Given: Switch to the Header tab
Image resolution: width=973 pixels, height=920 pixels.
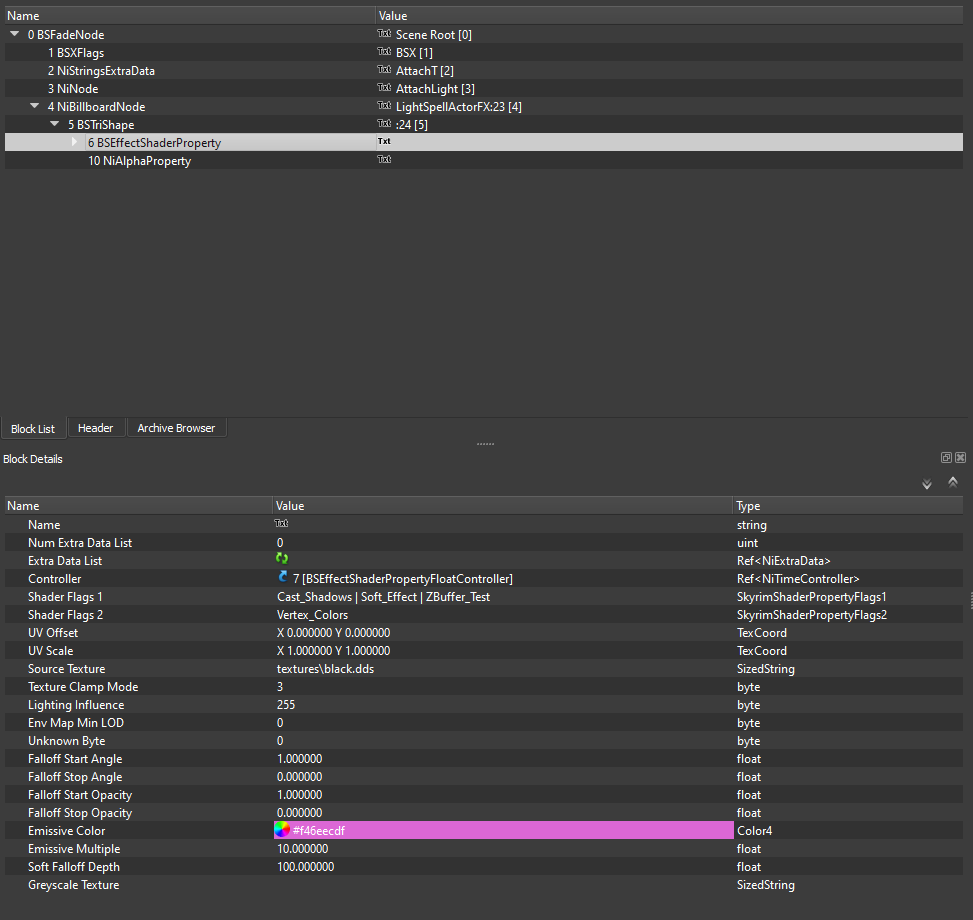Looking at the screenshot, I should tap(96, 428).
